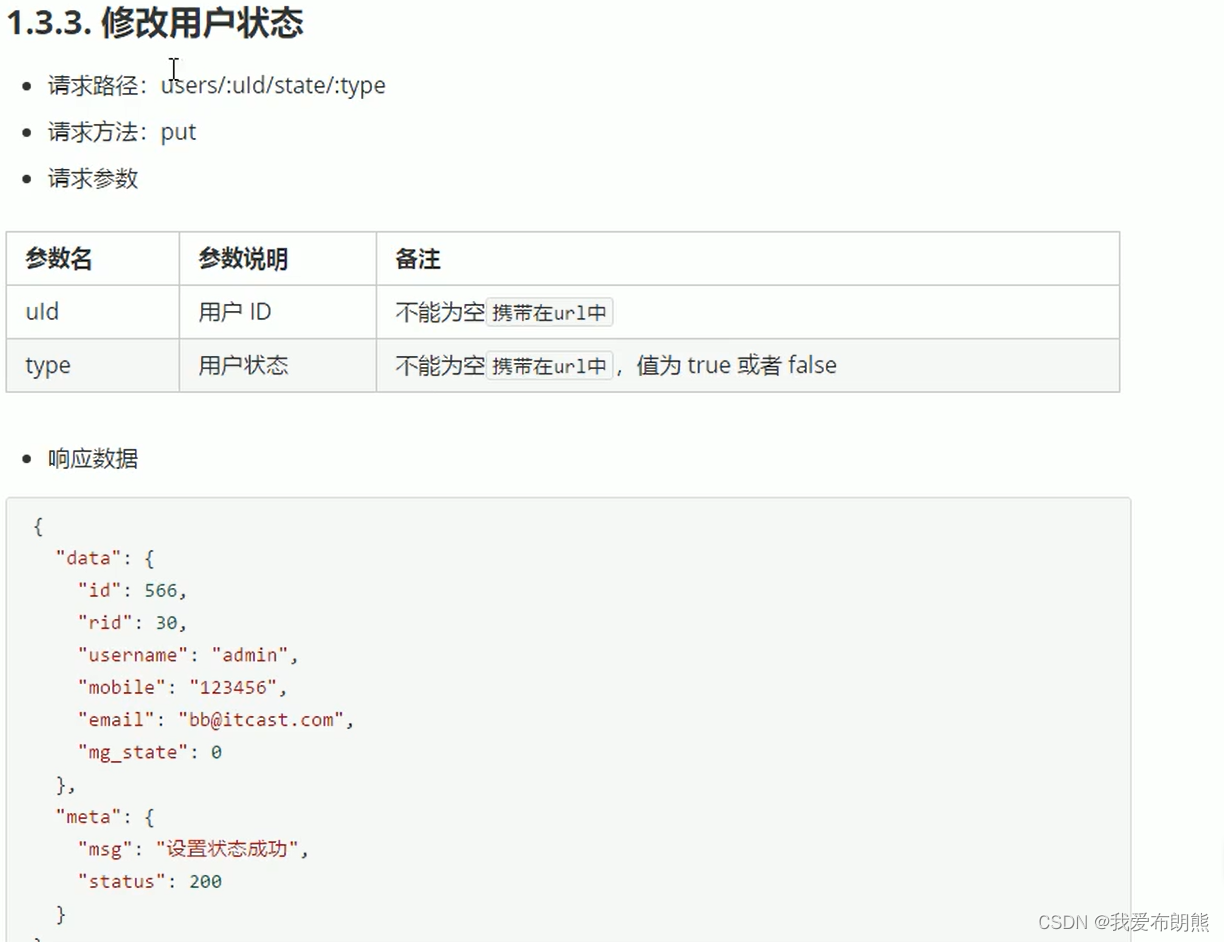Image resolution: width=1224 pixels, height=942 pixels.
Task: Click the "meta": { line in the code block
Action: [x=104, y=817]
